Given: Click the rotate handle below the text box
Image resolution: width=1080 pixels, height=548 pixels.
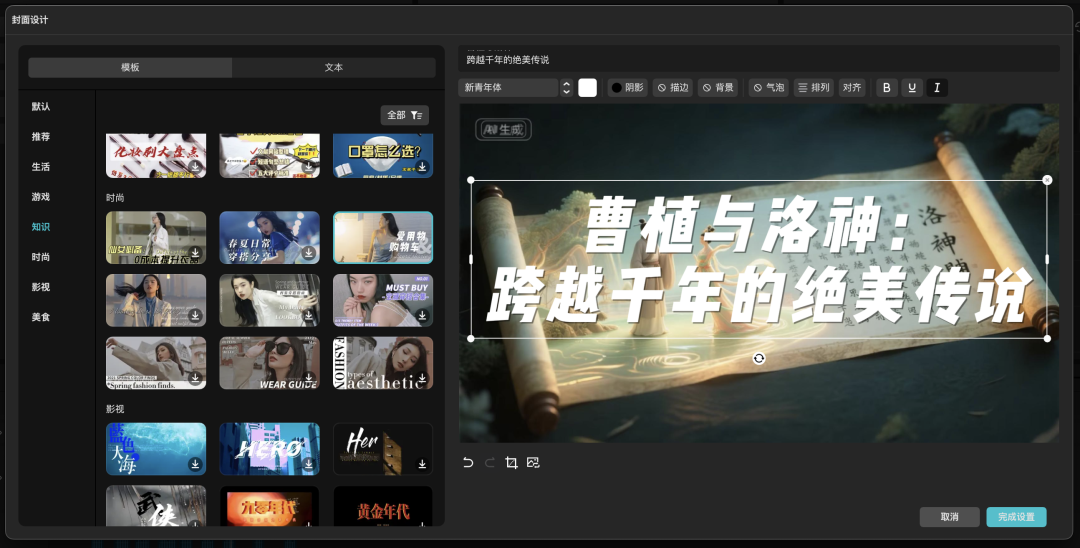Looking at the screenshot, I should tap(758, 358).
